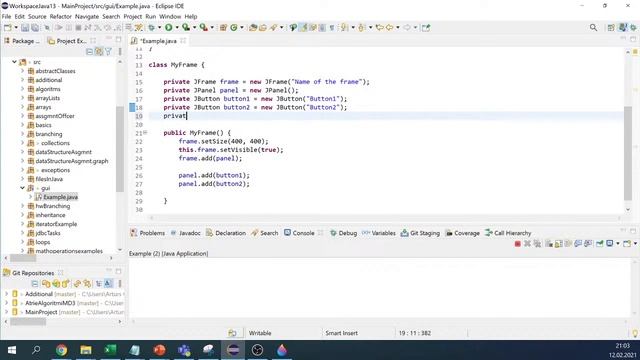
Task: Open the Run button dropdown arrow
Action: point(177,27)
